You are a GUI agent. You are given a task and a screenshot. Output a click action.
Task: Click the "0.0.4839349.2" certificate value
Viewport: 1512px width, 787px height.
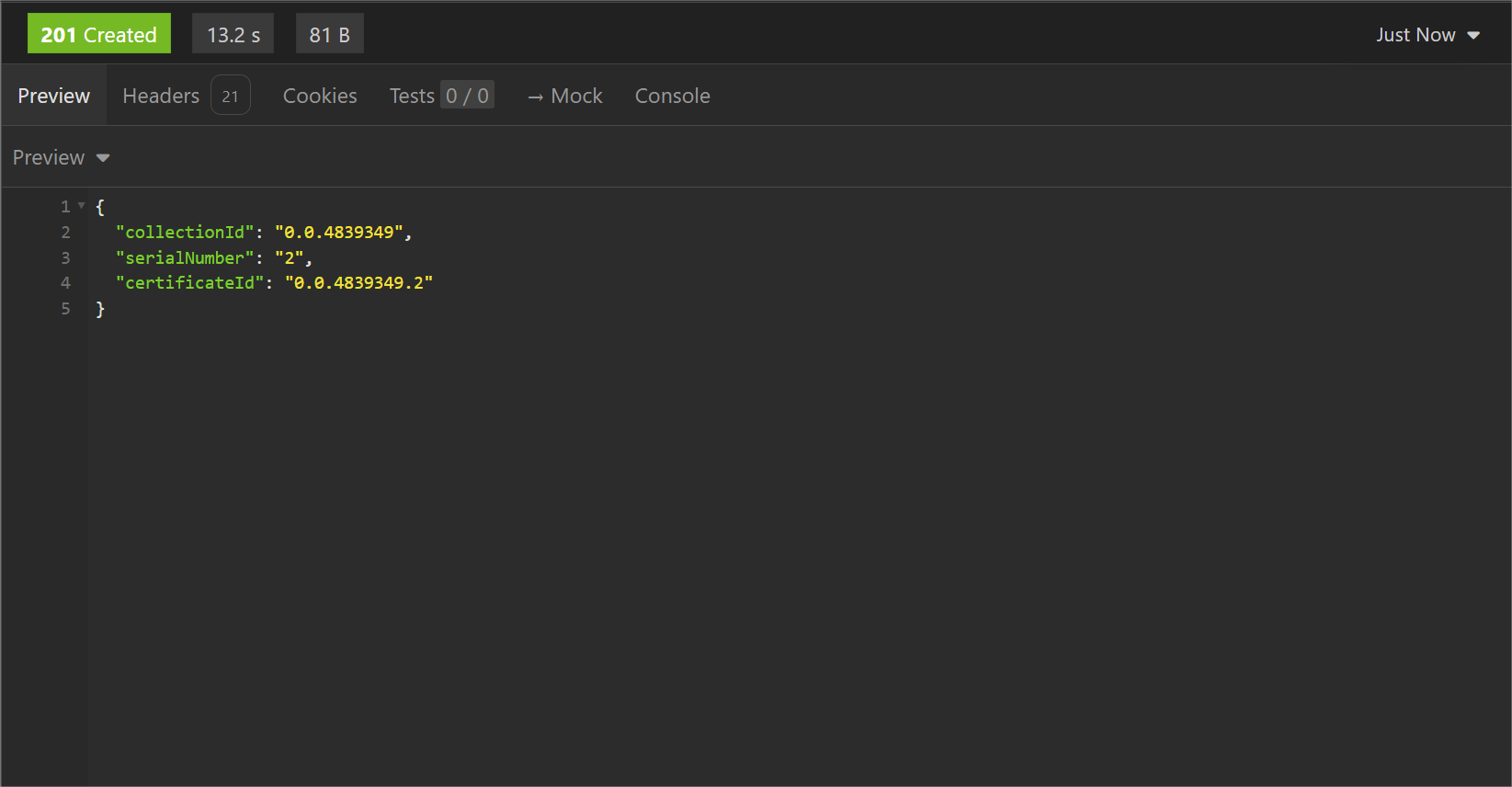pyautogui.click(x=359, y=283)
